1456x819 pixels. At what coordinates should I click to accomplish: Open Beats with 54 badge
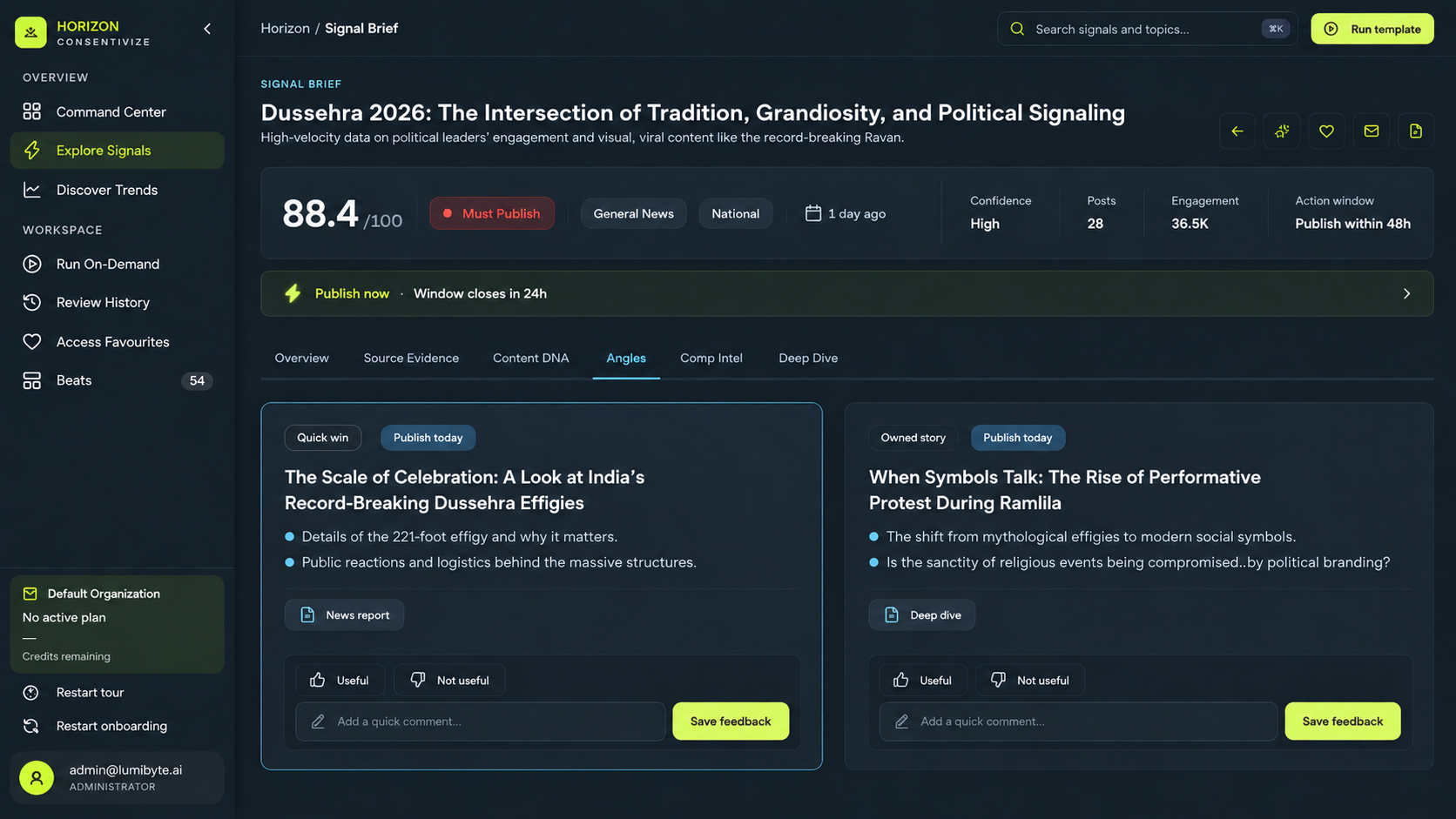click(x=117, y=380)
